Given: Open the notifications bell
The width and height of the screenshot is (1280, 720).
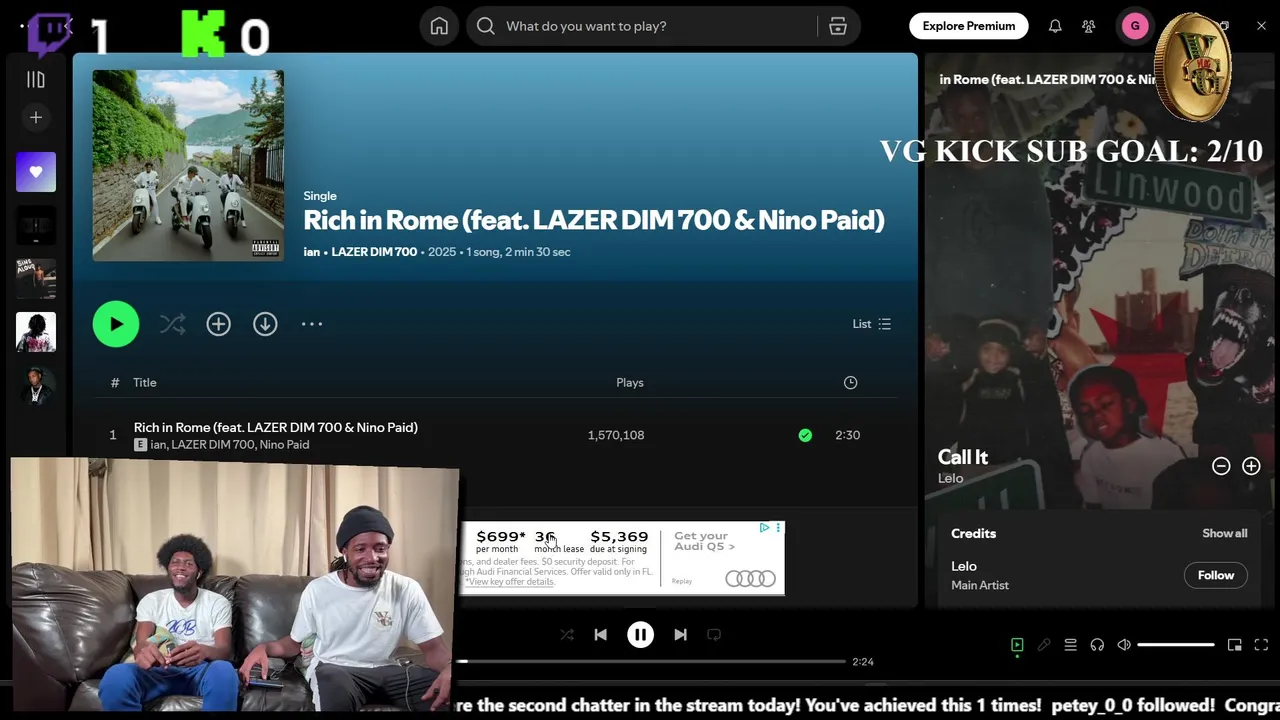Looking at the screenshot, I should [x=1055, y=26].
